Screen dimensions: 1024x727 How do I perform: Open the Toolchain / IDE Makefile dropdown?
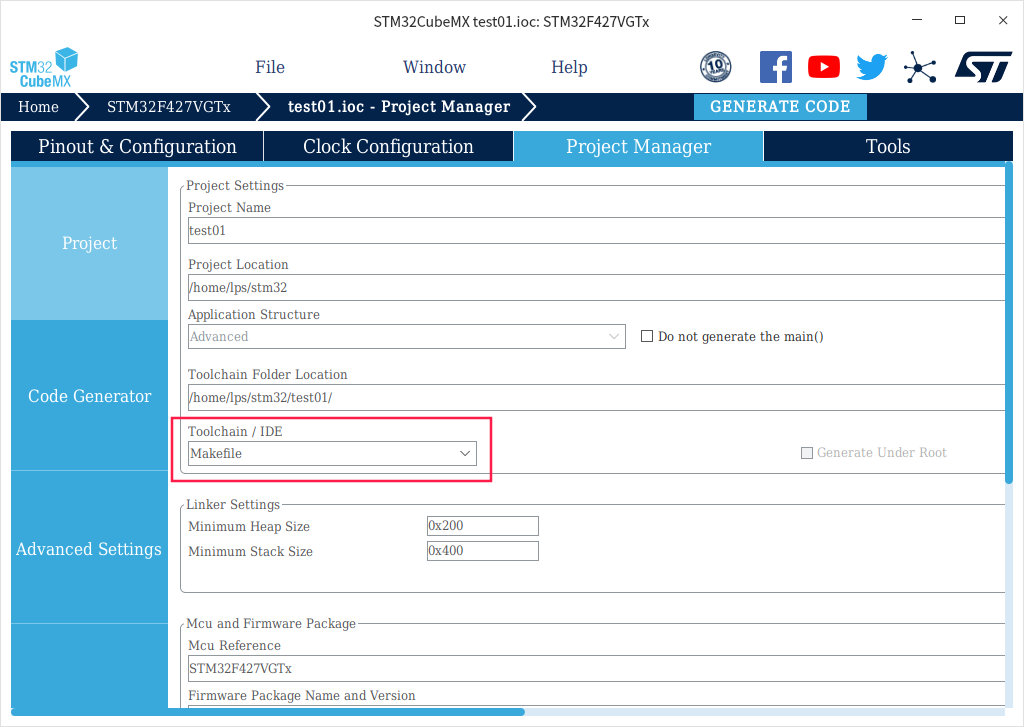[x=332, y=453]
